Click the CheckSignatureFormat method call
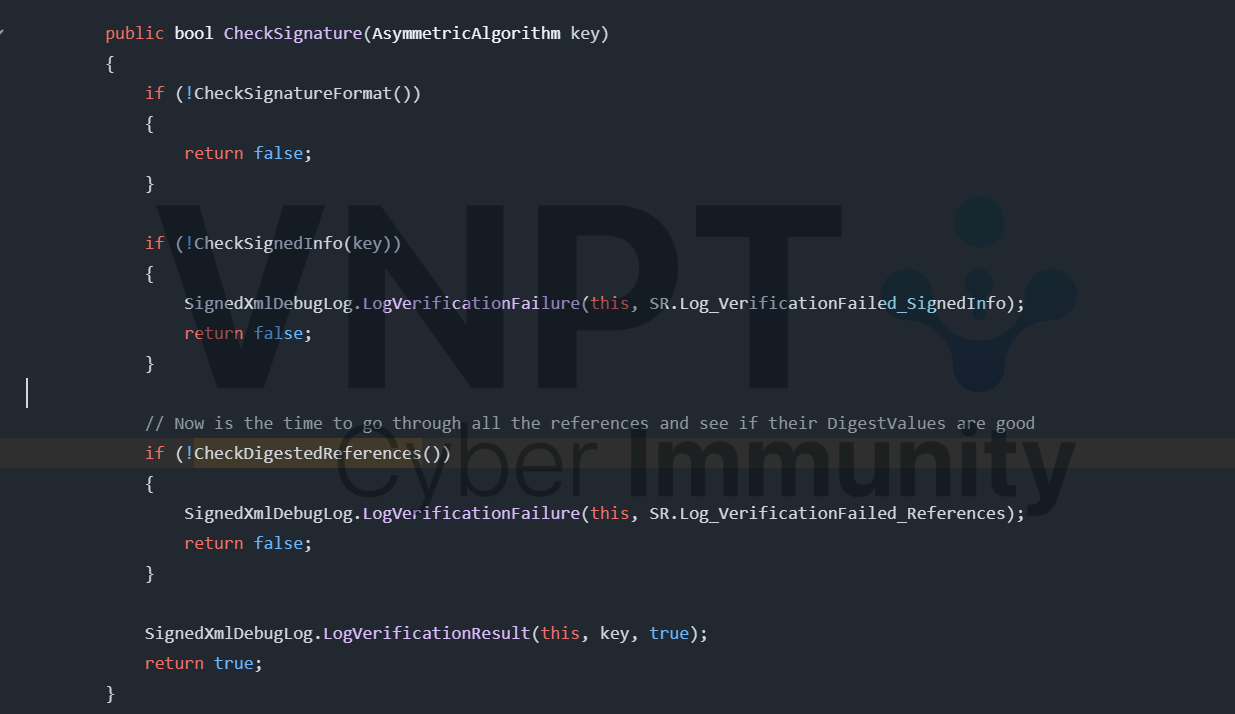1235x714 pixels. [292, 93]
